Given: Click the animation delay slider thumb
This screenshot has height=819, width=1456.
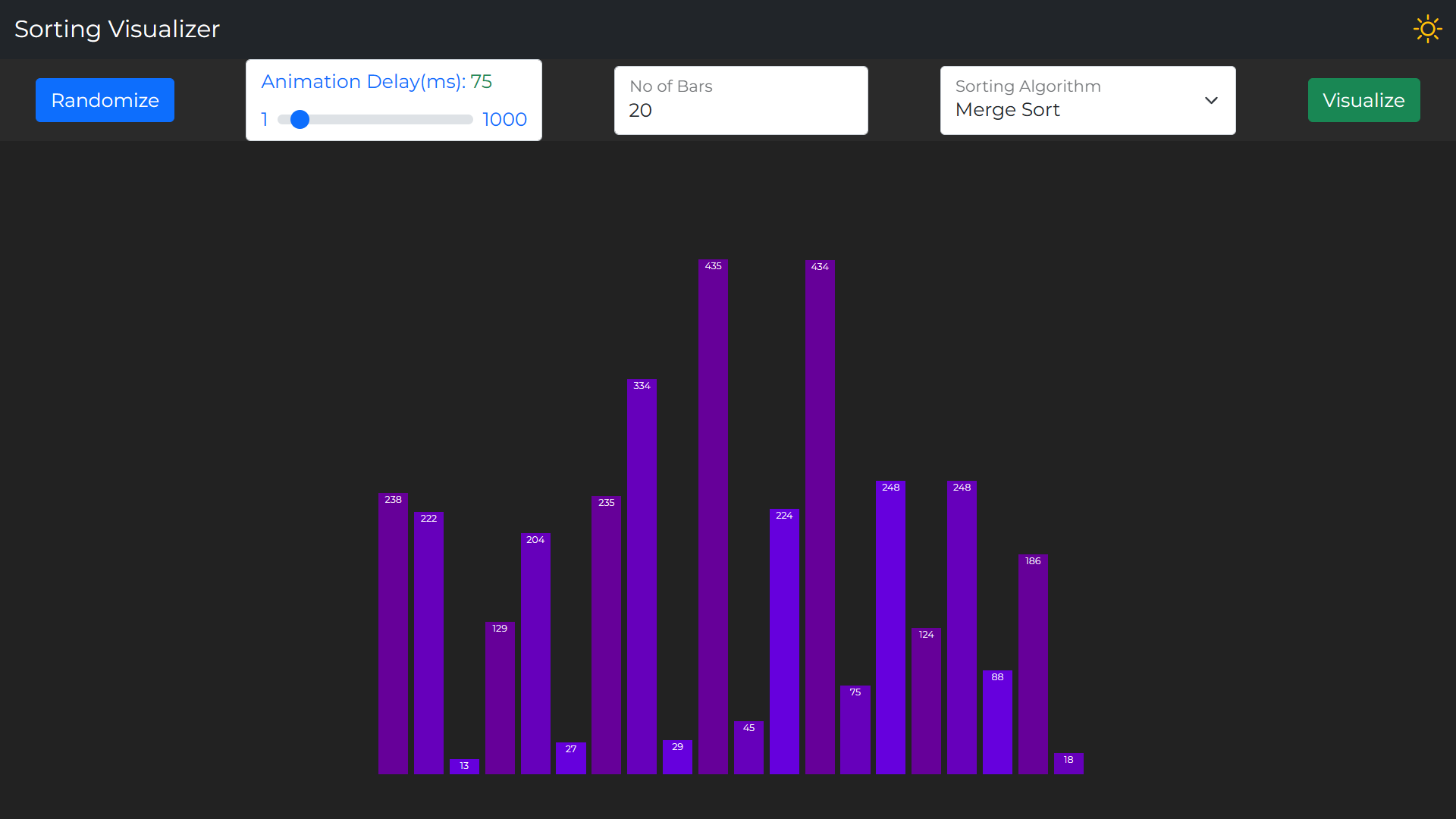Looking at the screenshot, I should (x=300, y=119).
